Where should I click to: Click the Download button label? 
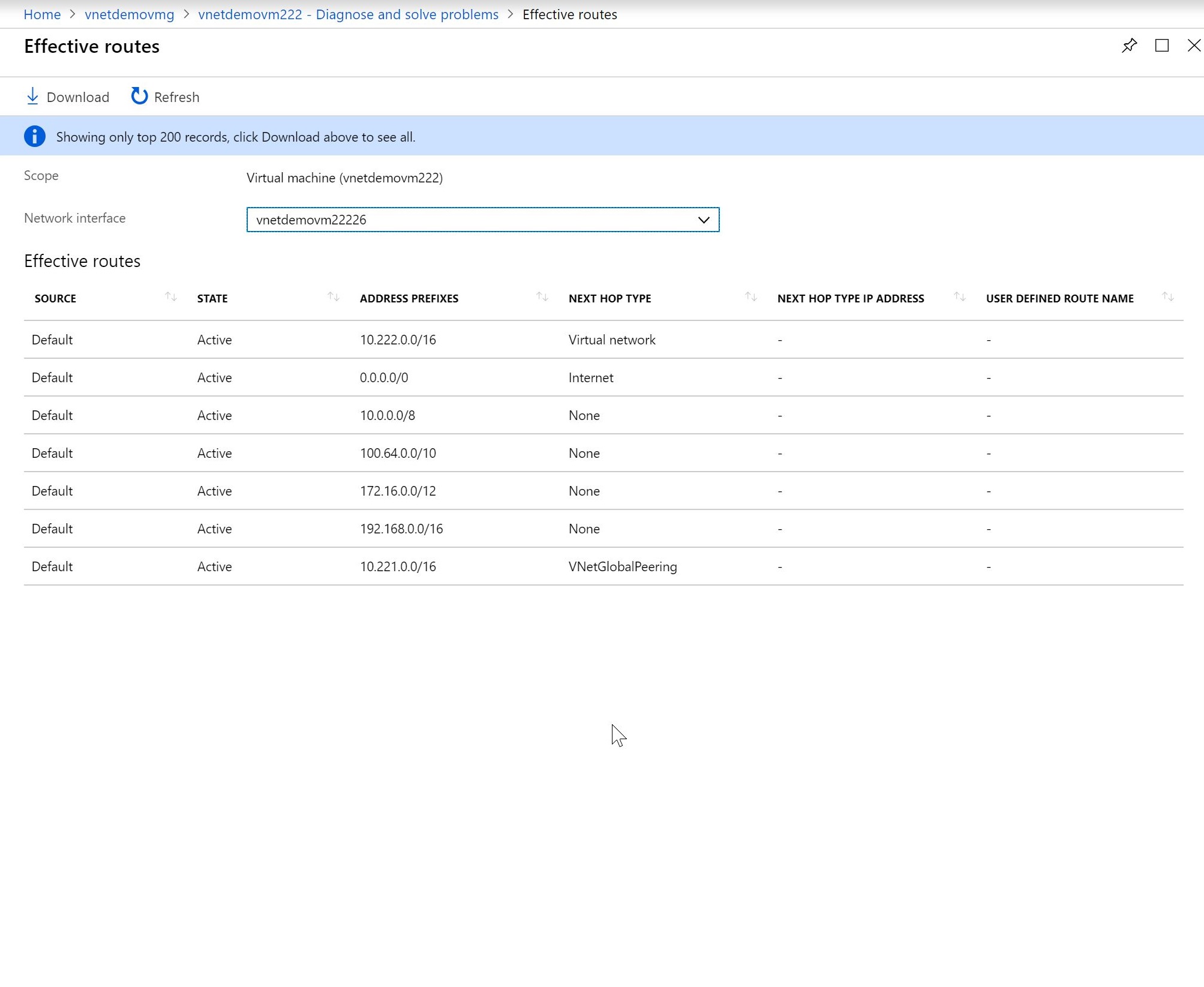click(78, 97)
